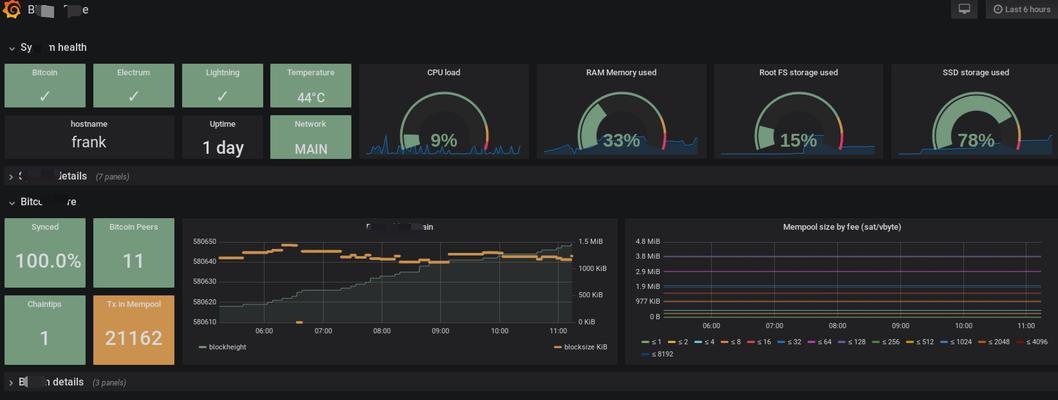Select the 44°C temperature value
Image resolution: width=1058 pixels, height=400 pixels.
[310, 97]
